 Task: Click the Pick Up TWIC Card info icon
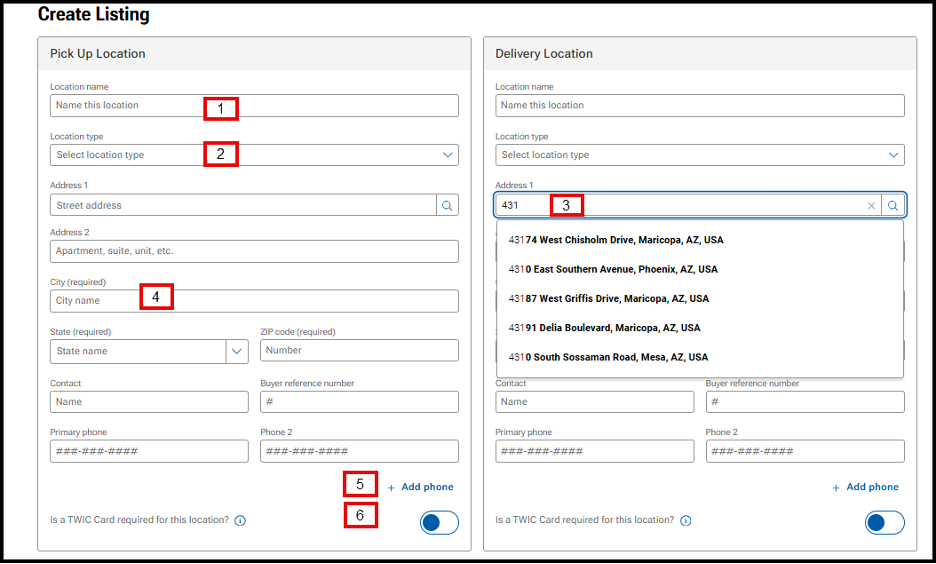pos(240,521)
